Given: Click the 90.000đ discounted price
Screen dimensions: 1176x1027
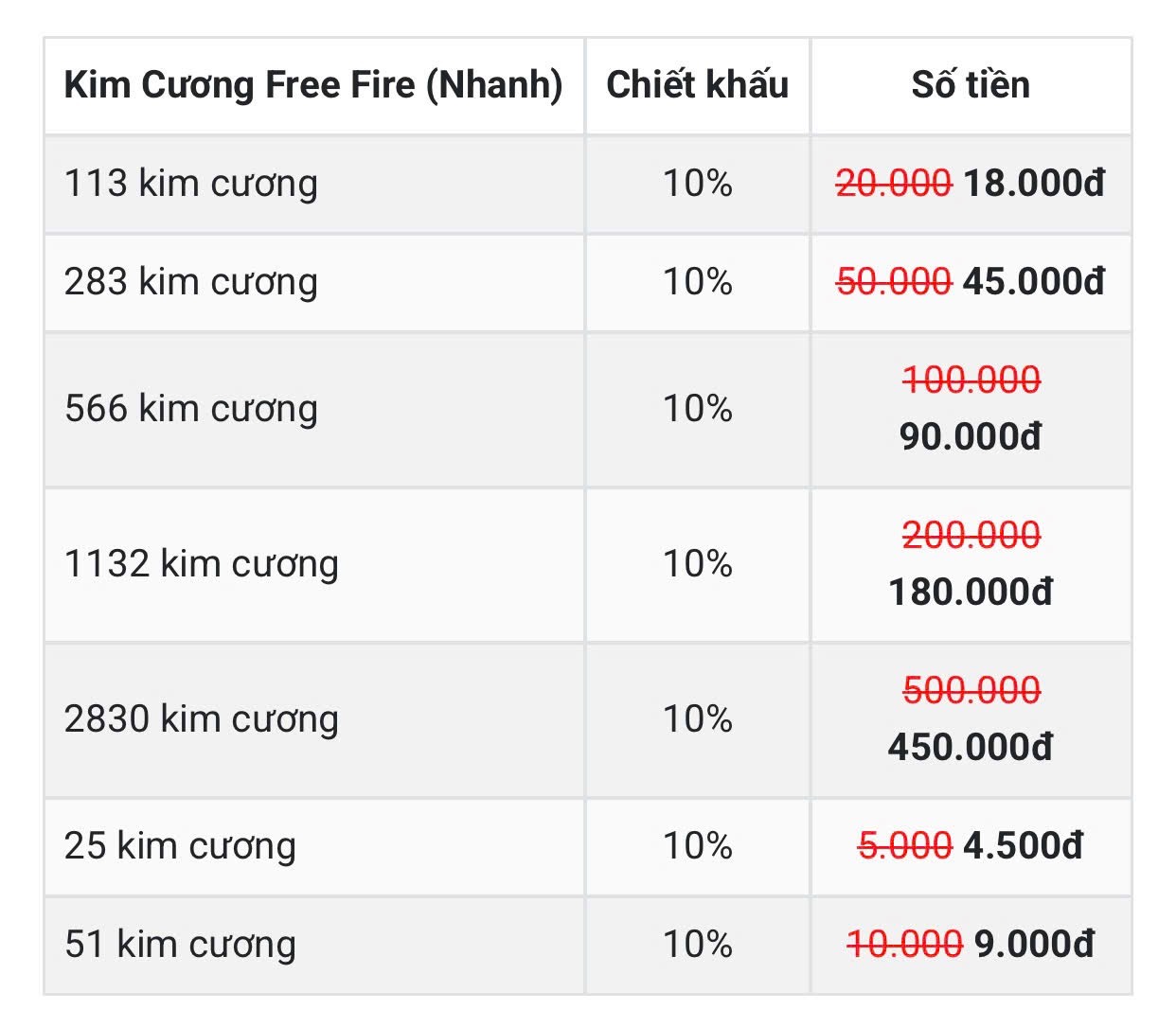Looking at the screenshot, I should [971, 436].
